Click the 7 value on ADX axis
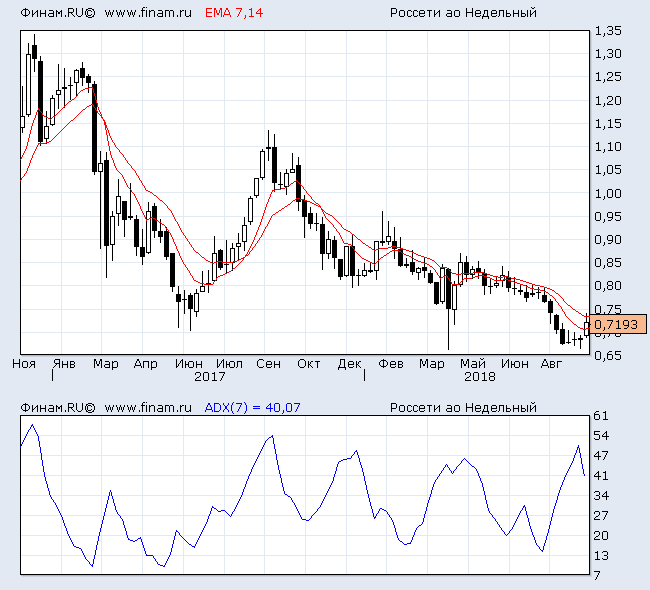The width and height of the screenshot is (650, 590). pos(597,575)
